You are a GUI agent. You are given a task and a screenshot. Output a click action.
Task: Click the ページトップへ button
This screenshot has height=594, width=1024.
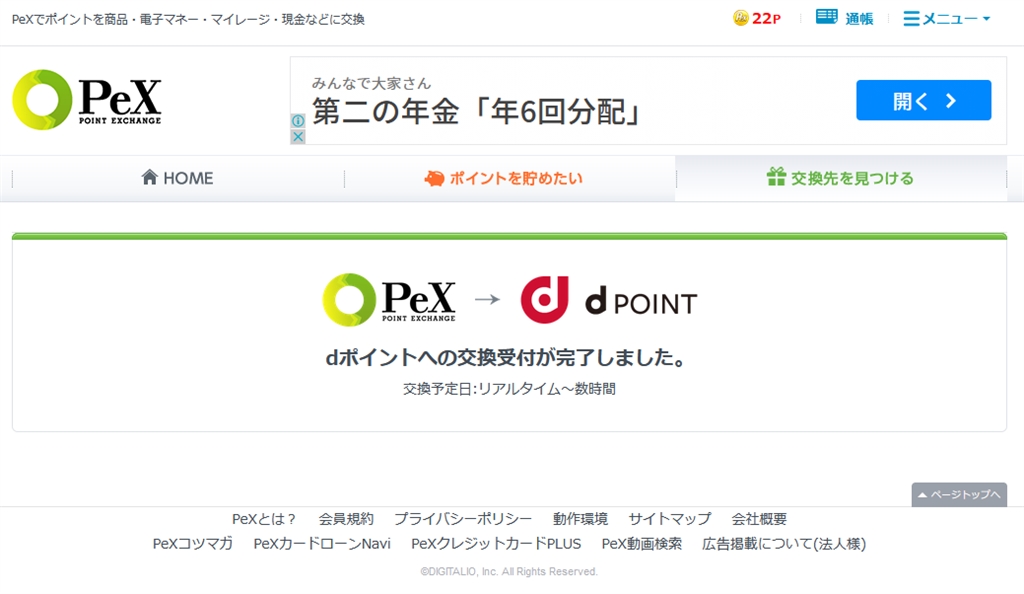[959, 495]
